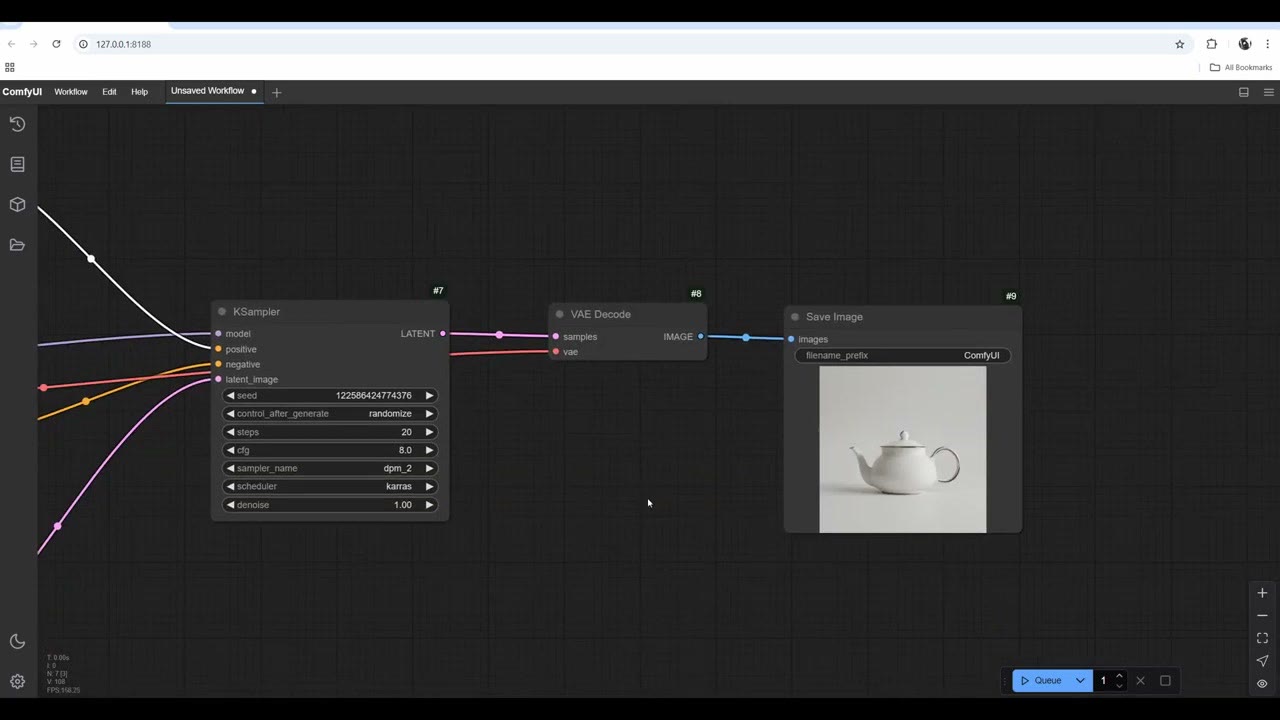
Task: Toggle the bottom panel icon in top bar
Action: coord(1244,92)
